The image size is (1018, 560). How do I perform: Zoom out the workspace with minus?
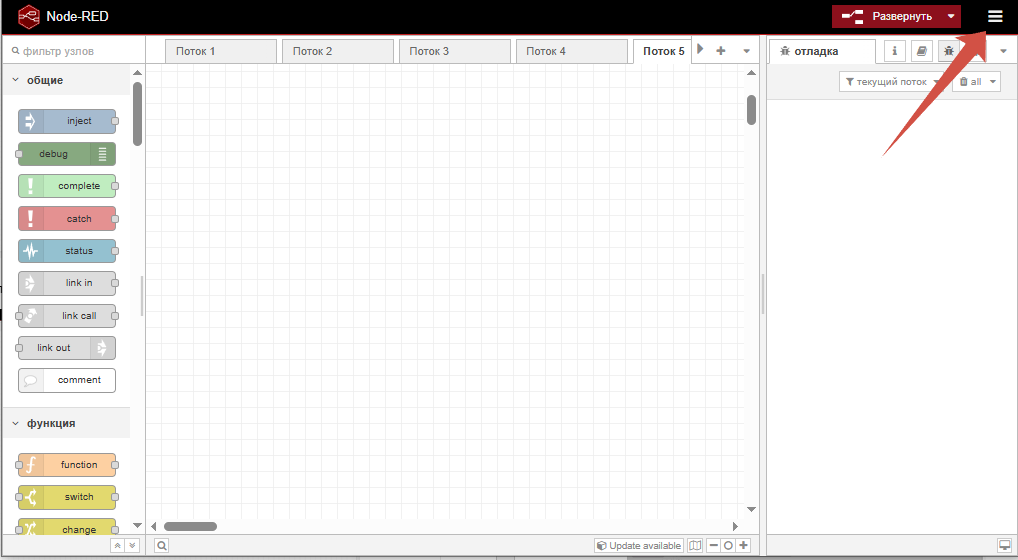[713, 546]
